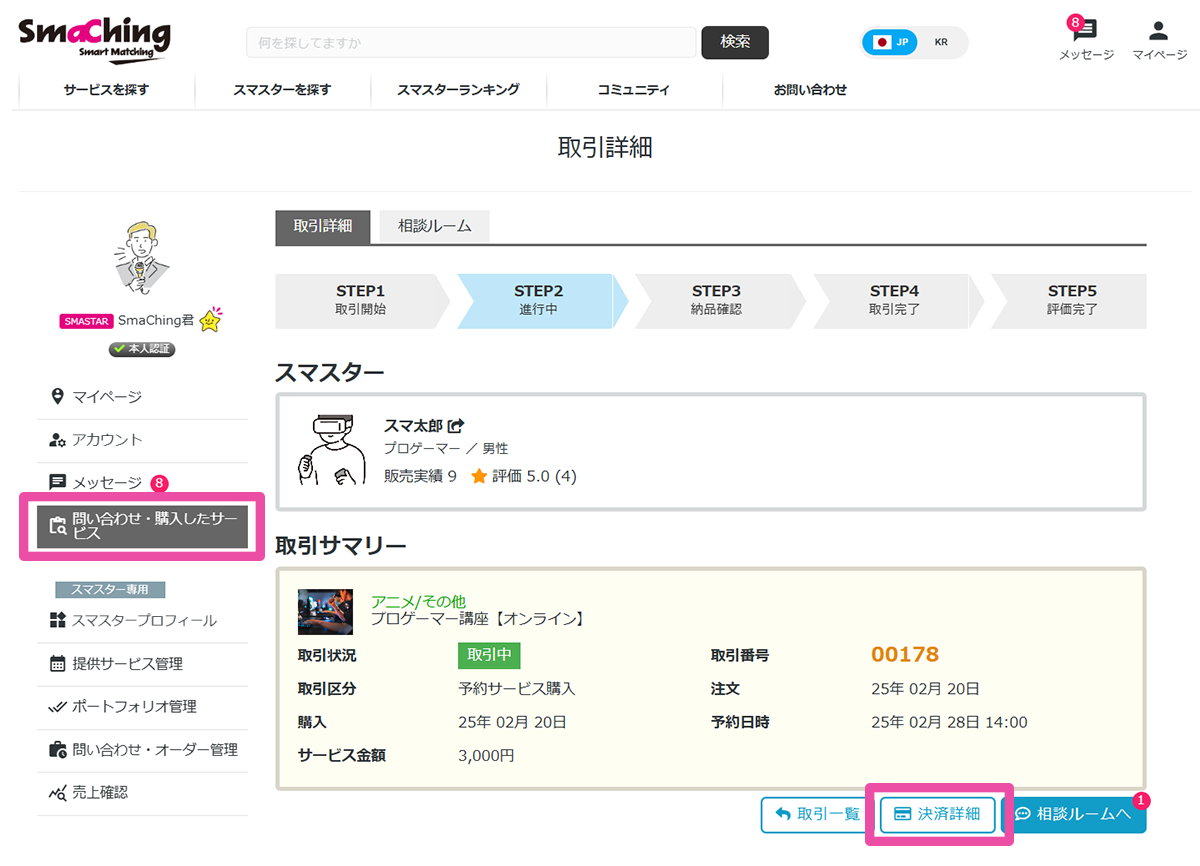Open My Page profile icon in header
Screen dimensions: 1200x866
(x=1158, y=32)
